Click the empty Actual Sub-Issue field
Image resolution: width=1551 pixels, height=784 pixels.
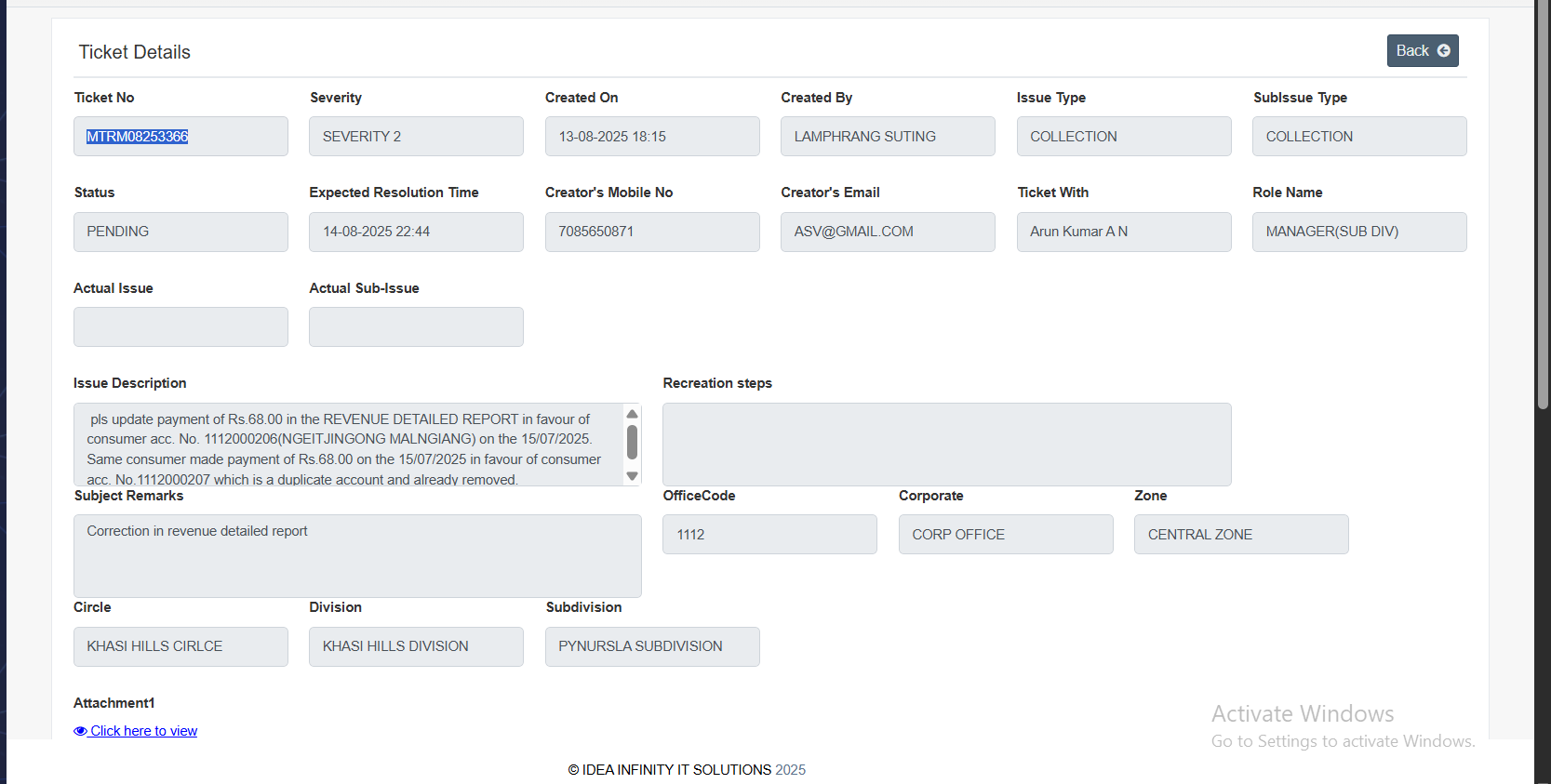click(x=416, y=327)
